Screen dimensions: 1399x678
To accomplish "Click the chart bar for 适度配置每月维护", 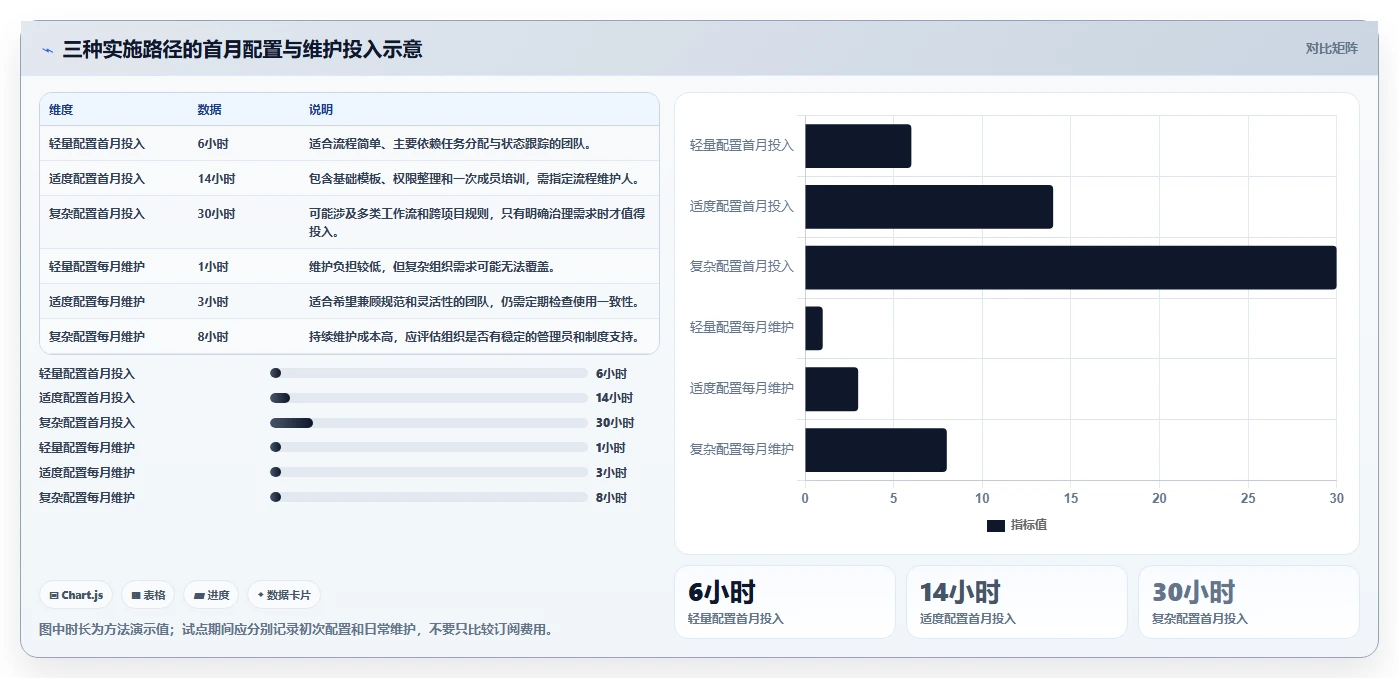I will pos(831,389).
